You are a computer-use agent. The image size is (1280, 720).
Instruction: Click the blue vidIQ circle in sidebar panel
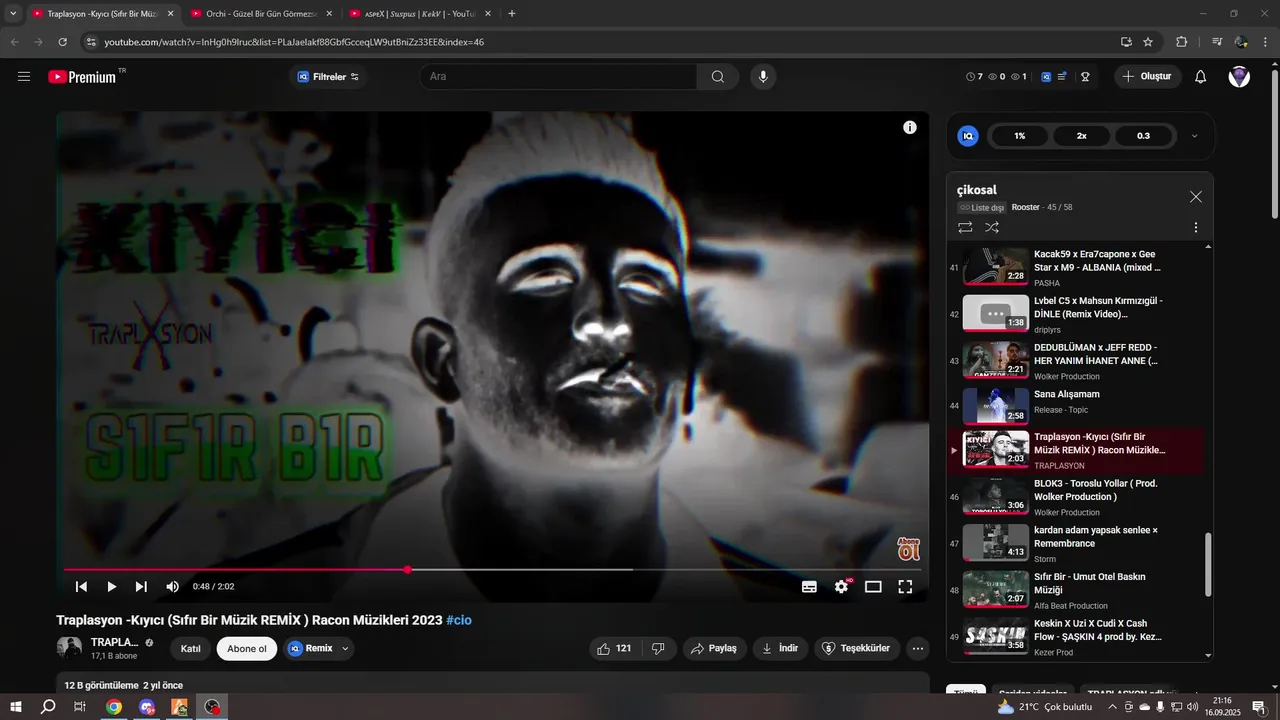click(968, 136)
